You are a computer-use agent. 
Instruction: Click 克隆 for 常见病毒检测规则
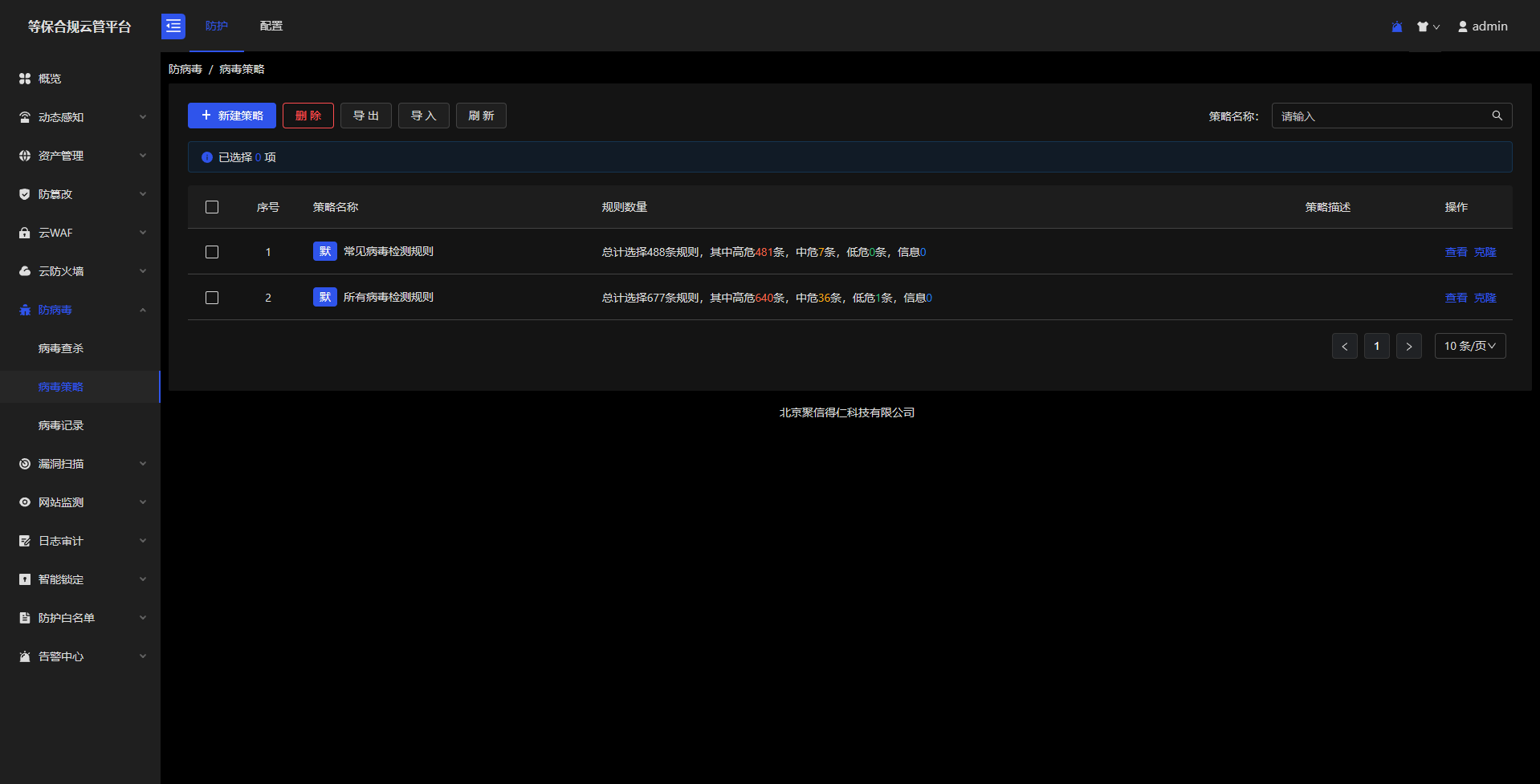coord(1485,252)
